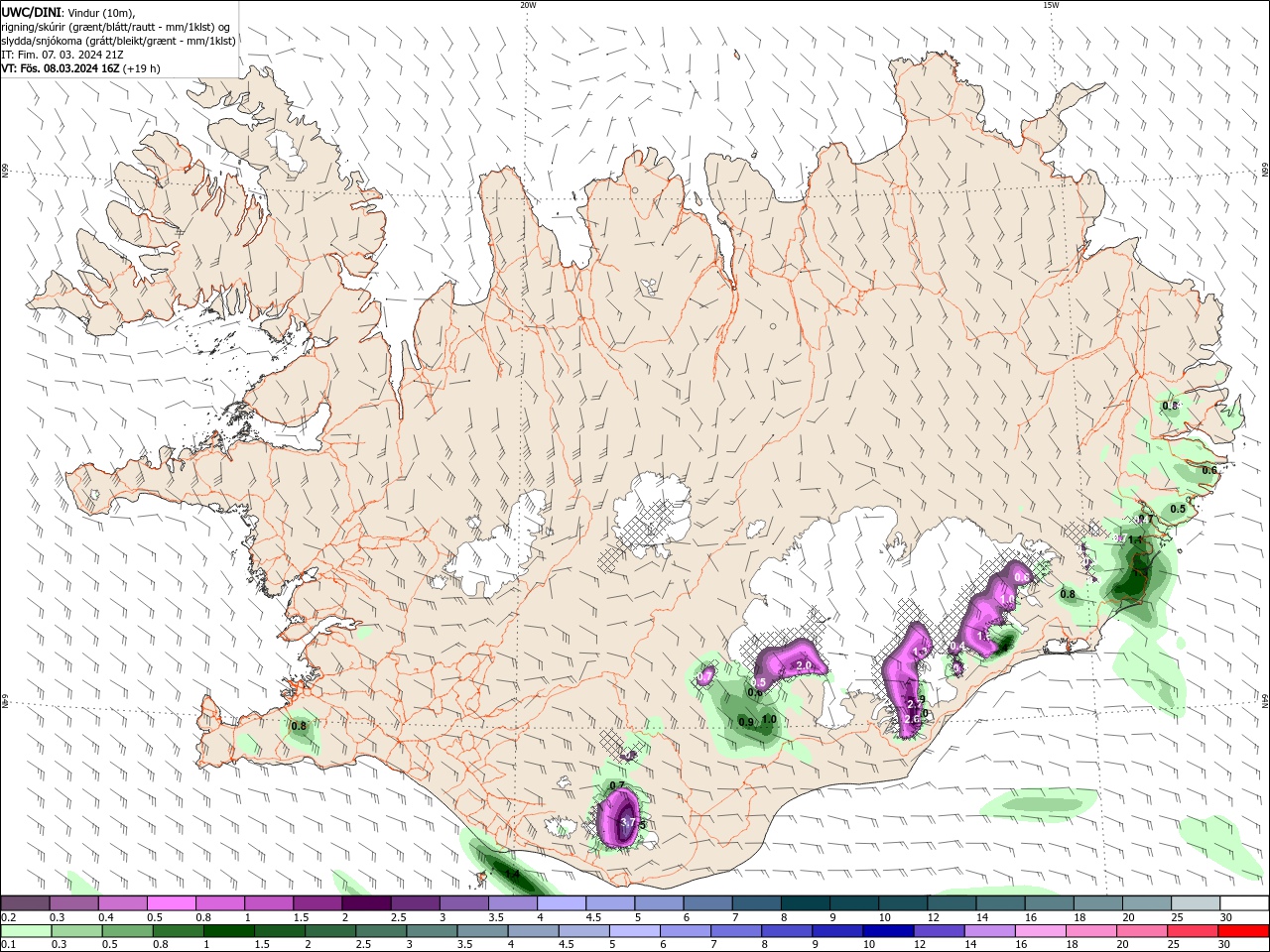Click the '15W' longitude label
Screen dimensions: 1270x952
point(1051,5)
